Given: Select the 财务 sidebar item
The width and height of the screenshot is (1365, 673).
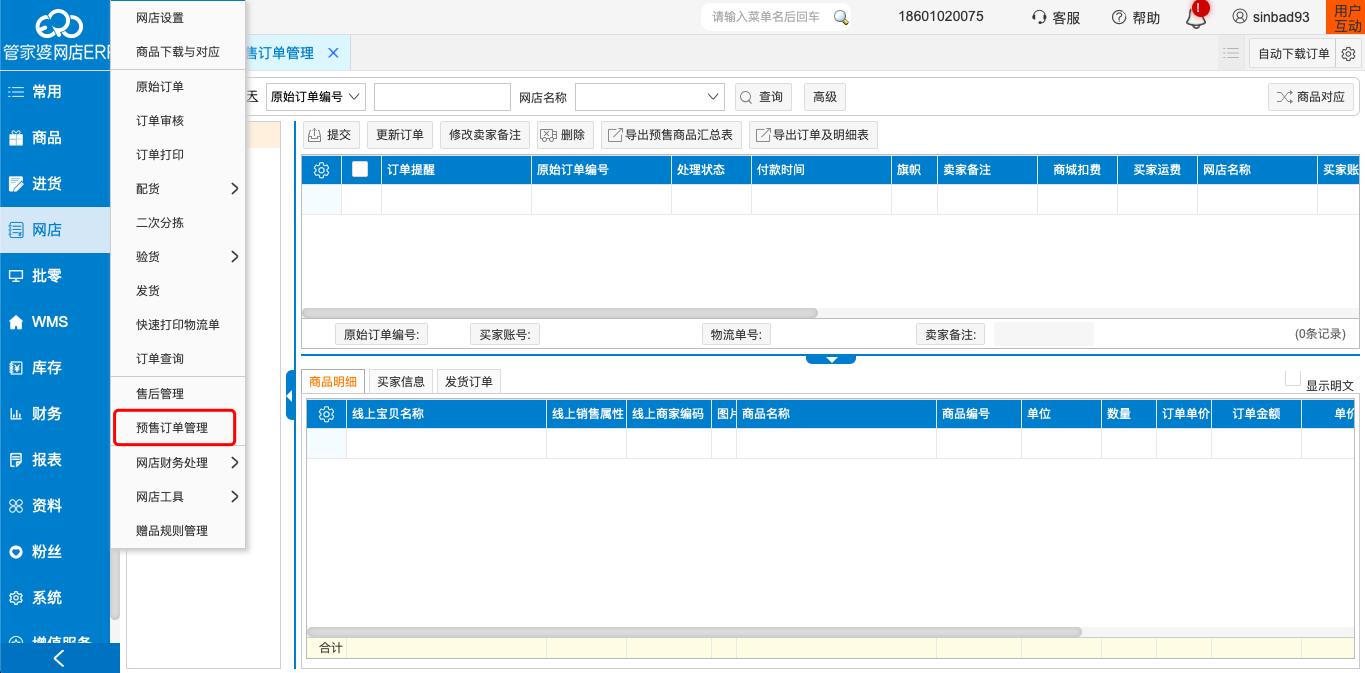Looking at the screenshot, I should pyautogui.click(x=55, y=414).
